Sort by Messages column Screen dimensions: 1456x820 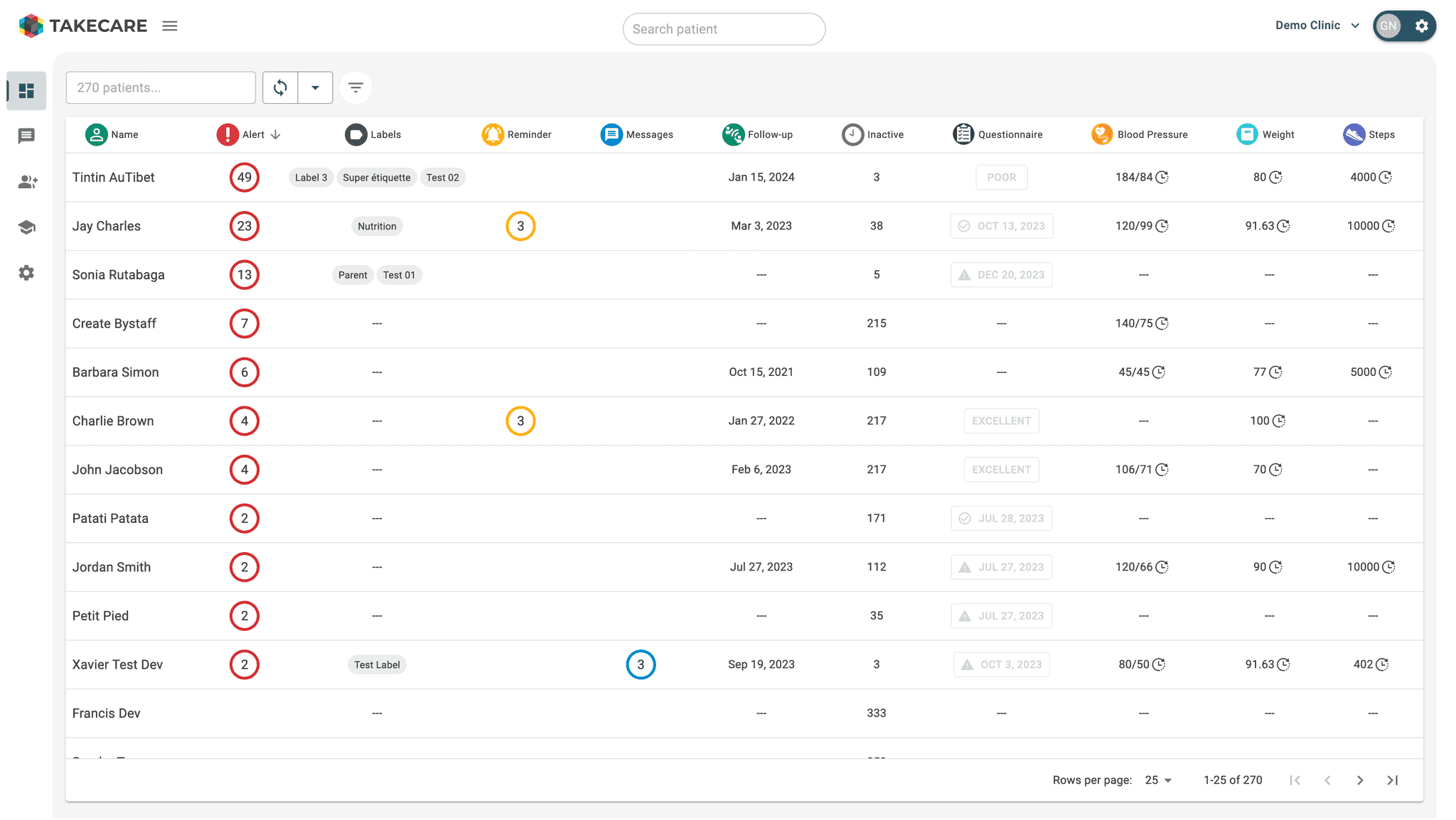pyautogui.click(x=637, y=135)
